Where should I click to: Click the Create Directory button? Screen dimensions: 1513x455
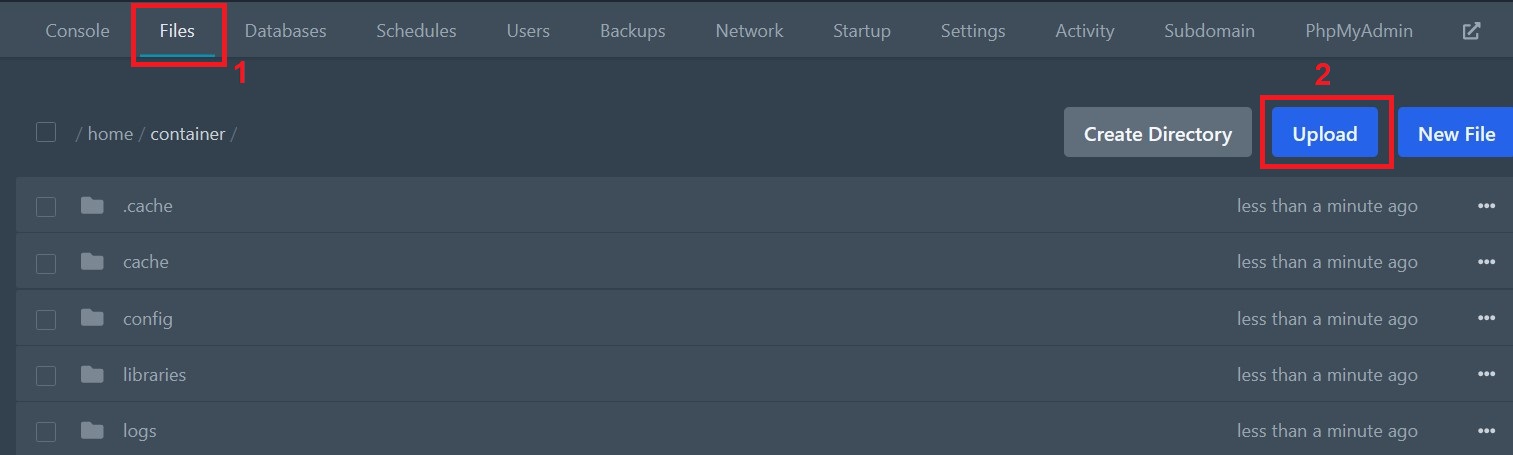coord(1158,133)
